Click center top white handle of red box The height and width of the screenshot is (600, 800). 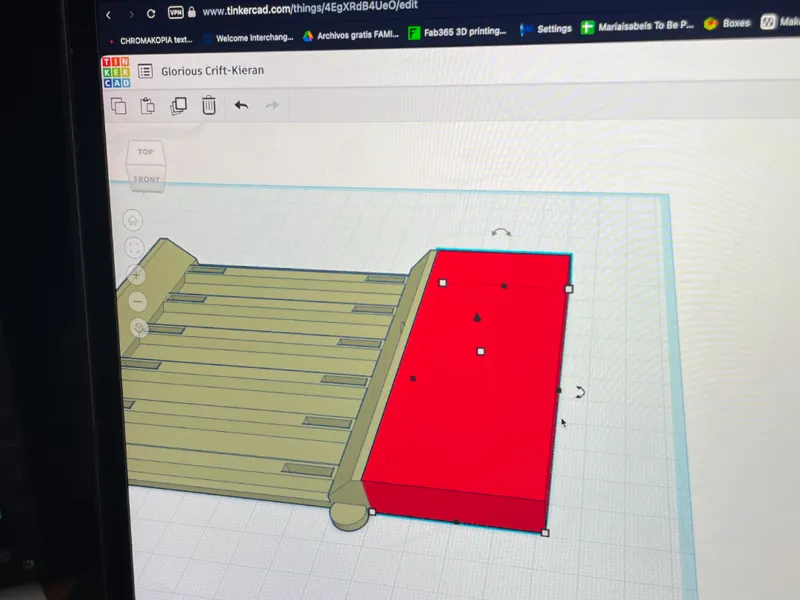coord(481,351)
